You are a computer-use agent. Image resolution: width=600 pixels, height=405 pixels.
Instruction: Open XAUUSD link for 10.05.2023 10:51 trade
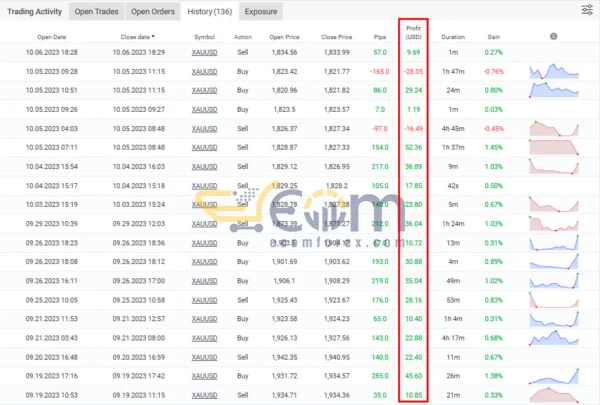(204, 90)
